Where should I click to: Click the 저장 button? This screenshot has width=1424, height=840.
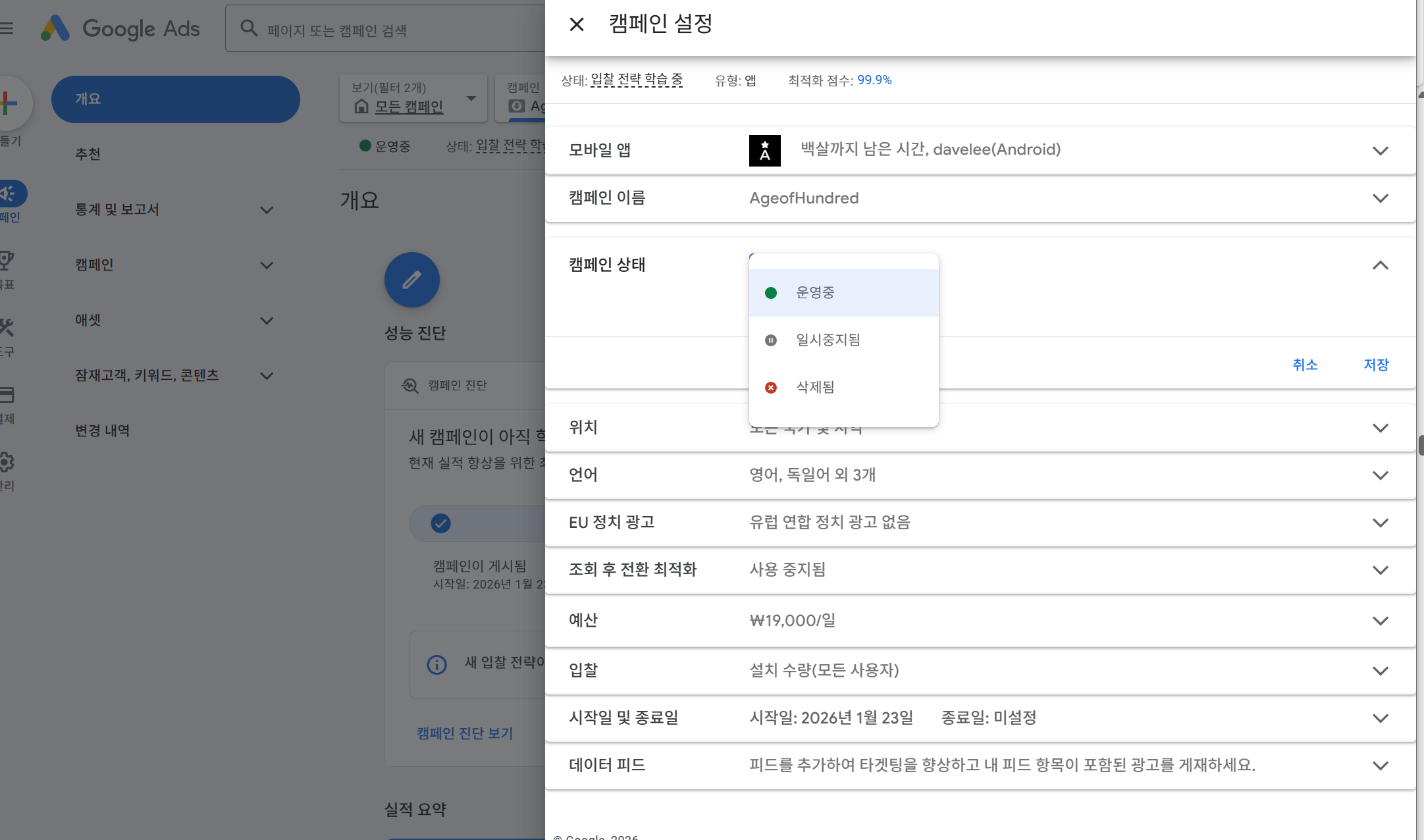click(x=1375, y=365)
